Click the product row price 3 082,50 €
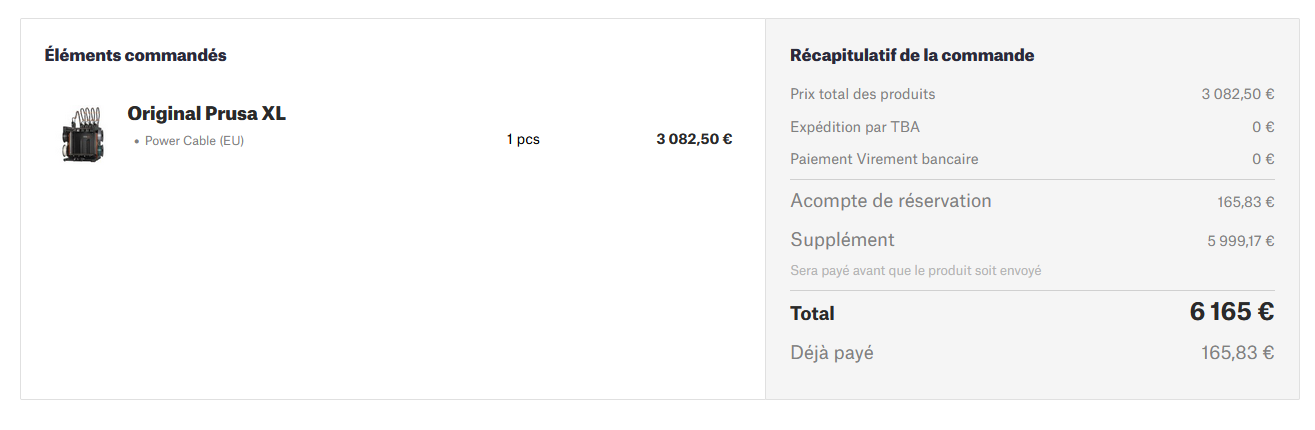The width and height of the screenshot is (1315, 430). click(694, 139)
